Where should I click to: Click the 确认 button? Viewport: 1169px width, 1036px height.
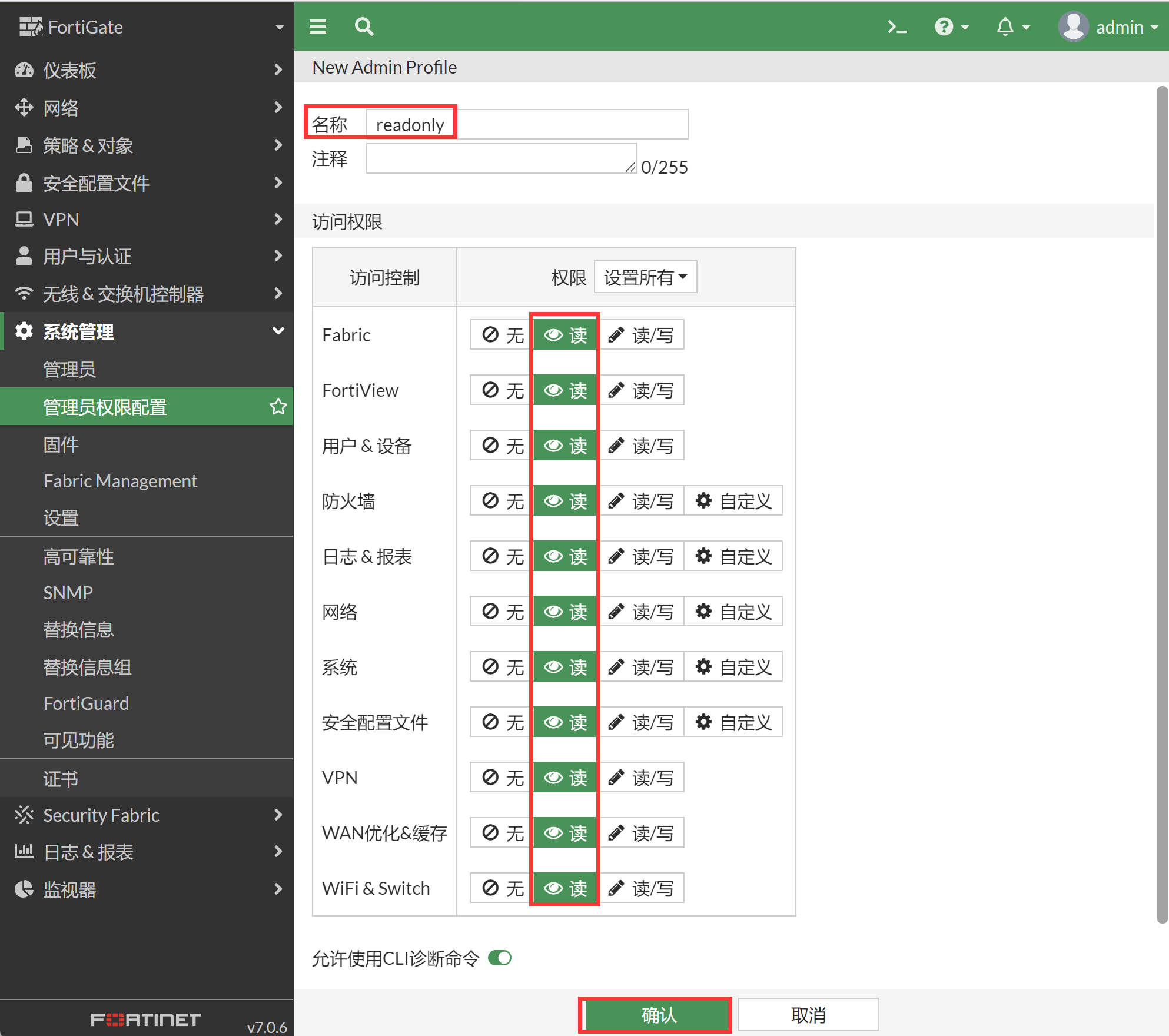coord(658,1015)
